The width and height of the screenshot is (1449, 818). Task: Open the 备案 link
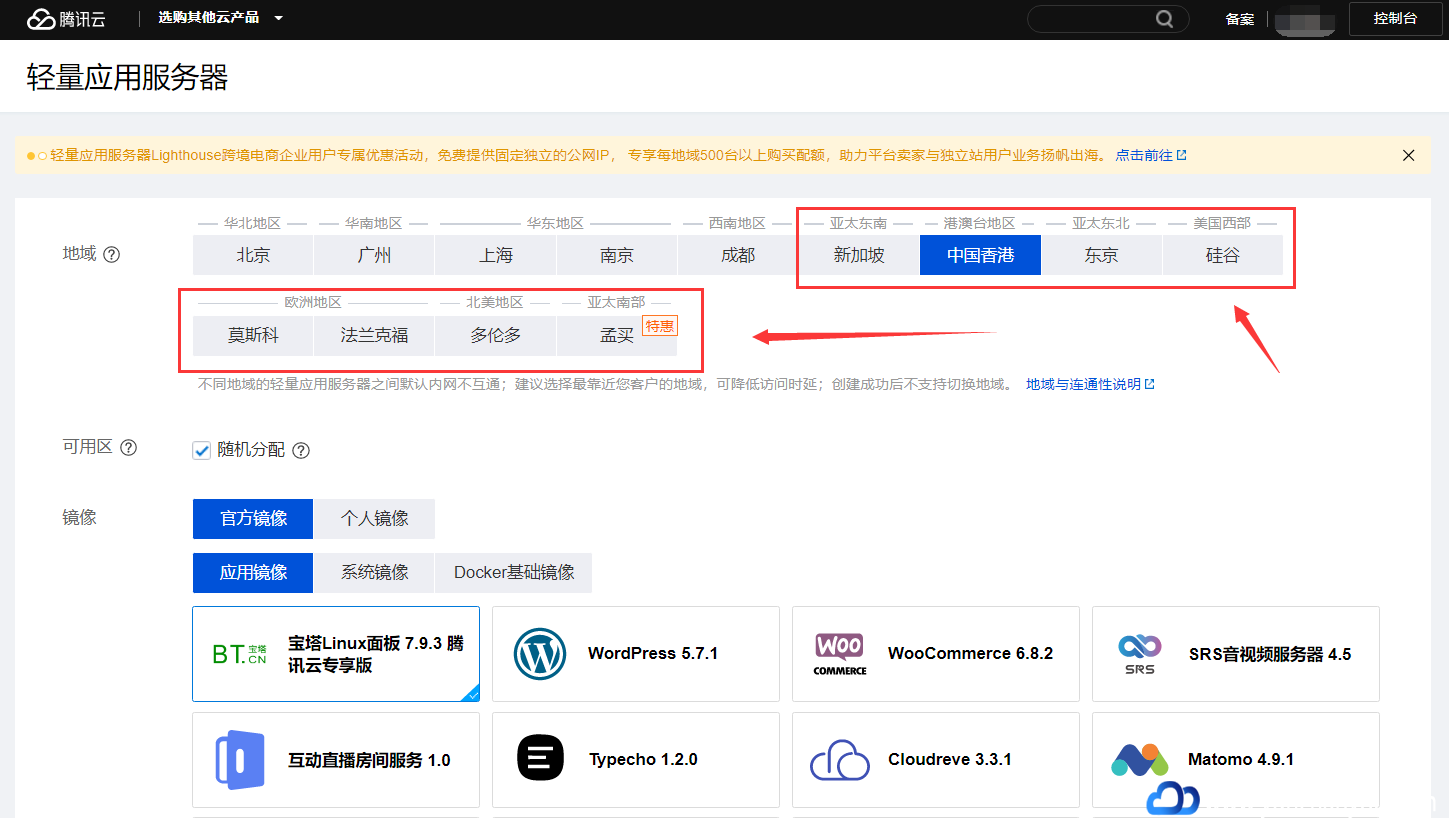tap(1240, 19)
